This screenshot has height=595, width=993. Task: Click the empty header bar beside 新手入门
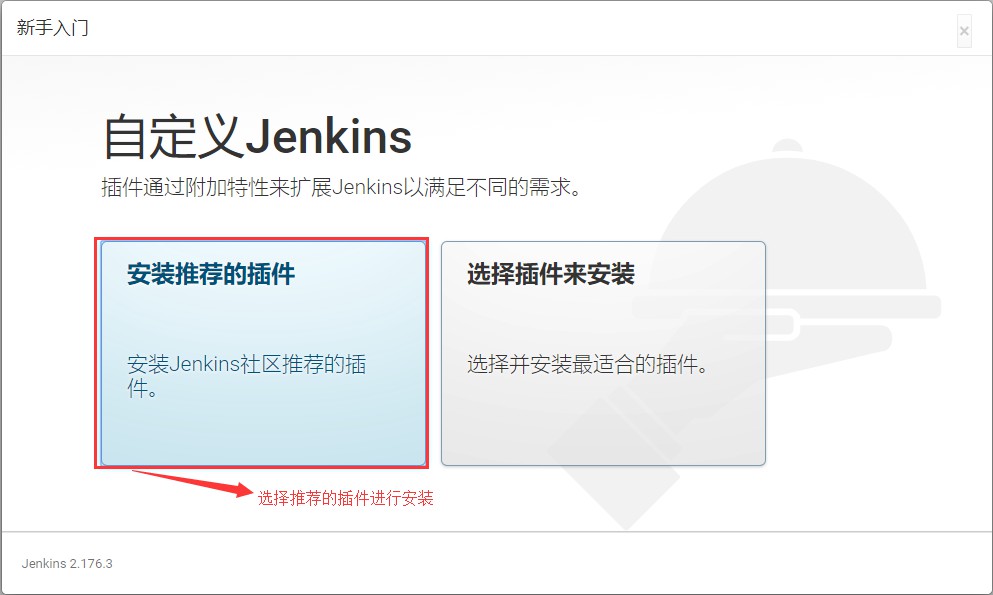click(x=519, y=28)
